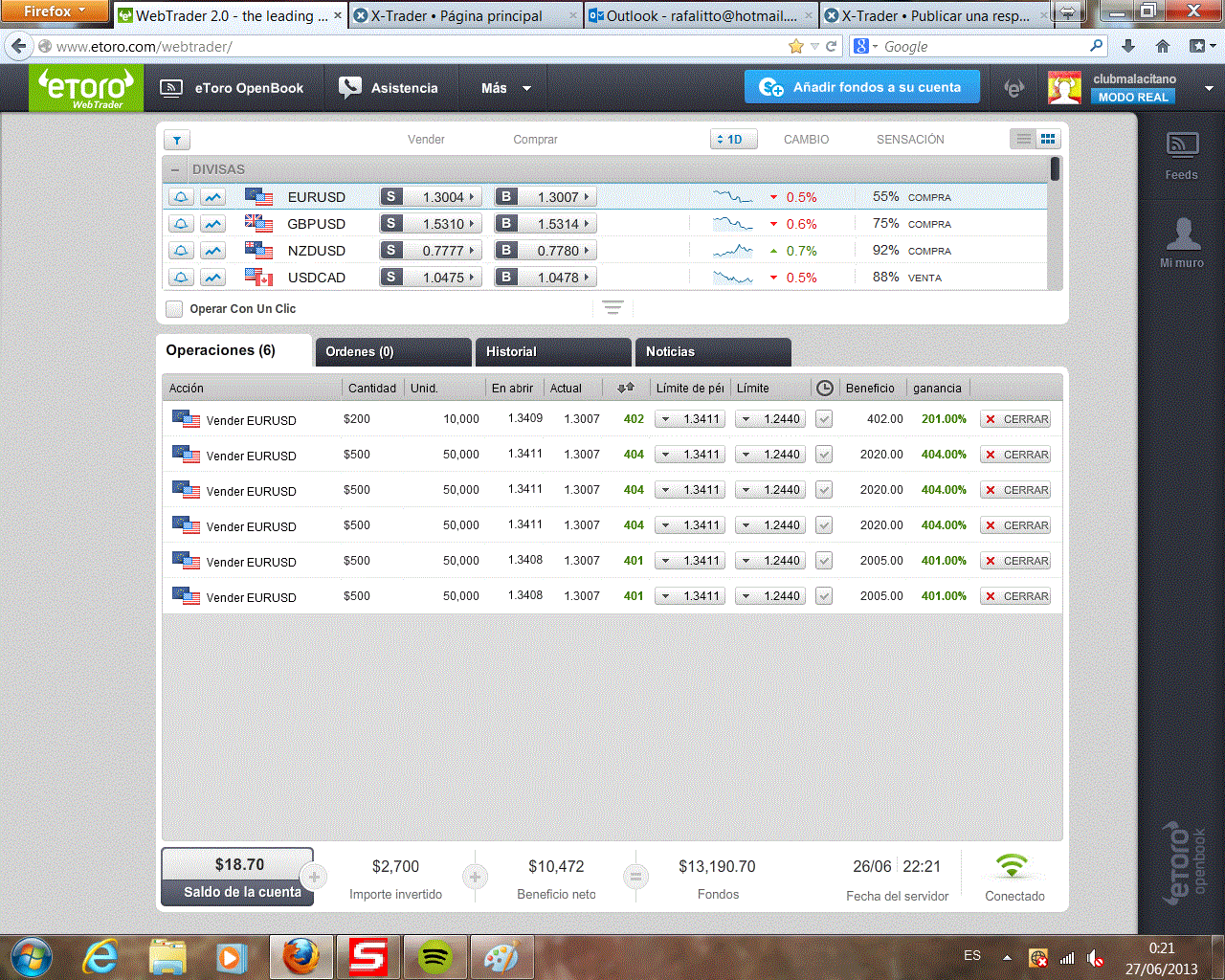The height and width of the screenshot is (980, 1225).
Task: Click the USDCAD sell button 1.0475
Action: (431, 278)
